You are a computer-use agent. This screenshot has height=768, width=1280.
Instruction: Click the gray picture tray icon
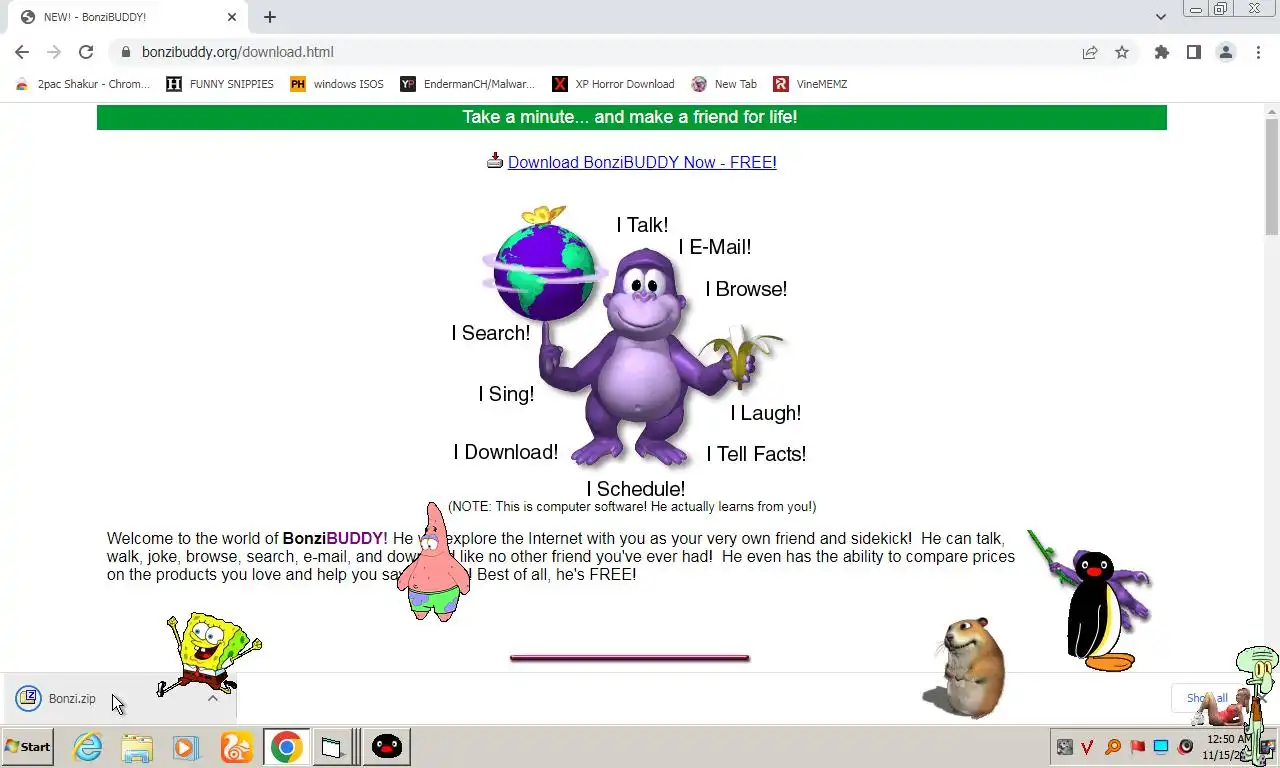coord(1064,747)
